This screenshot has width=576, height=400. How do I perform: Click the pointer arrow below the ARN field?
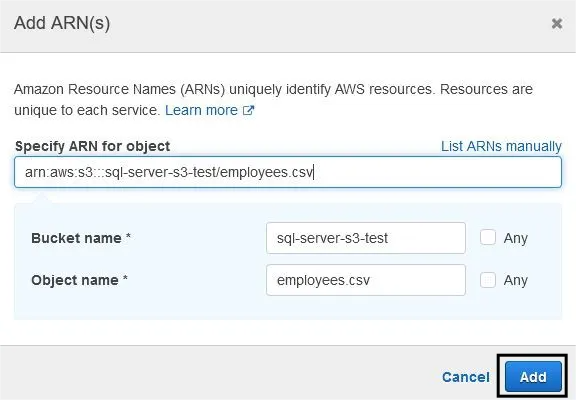[42, 197]
